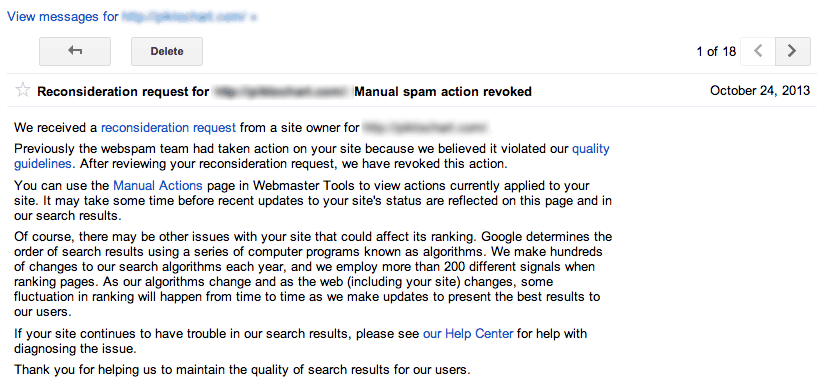Star the reconsideration request message
Viewport: 825px width, 386px height.
[x=23, y=91]
